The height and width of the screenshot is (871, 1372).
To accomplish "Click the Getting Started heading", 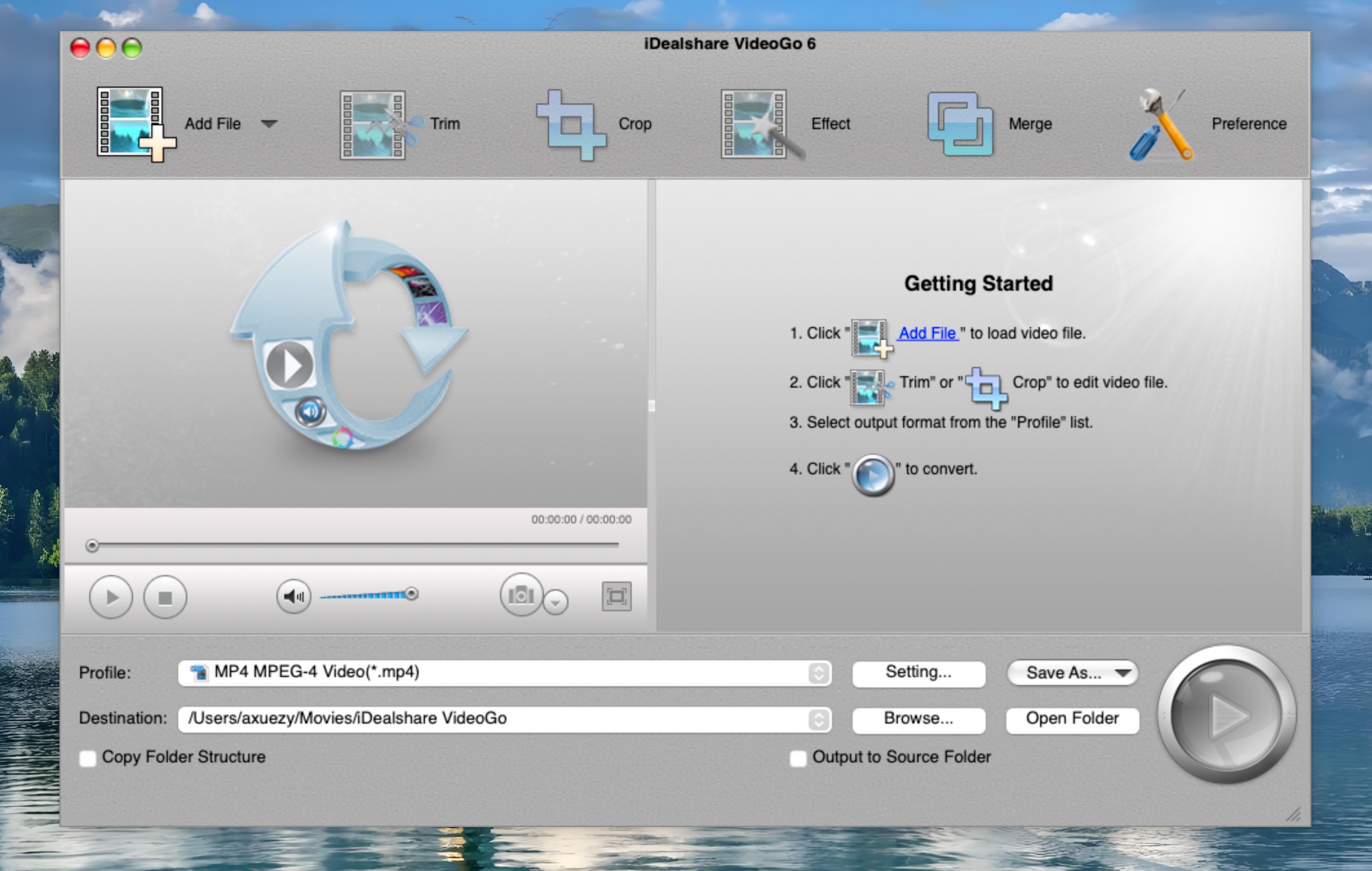I will click(x=979, y=284).
